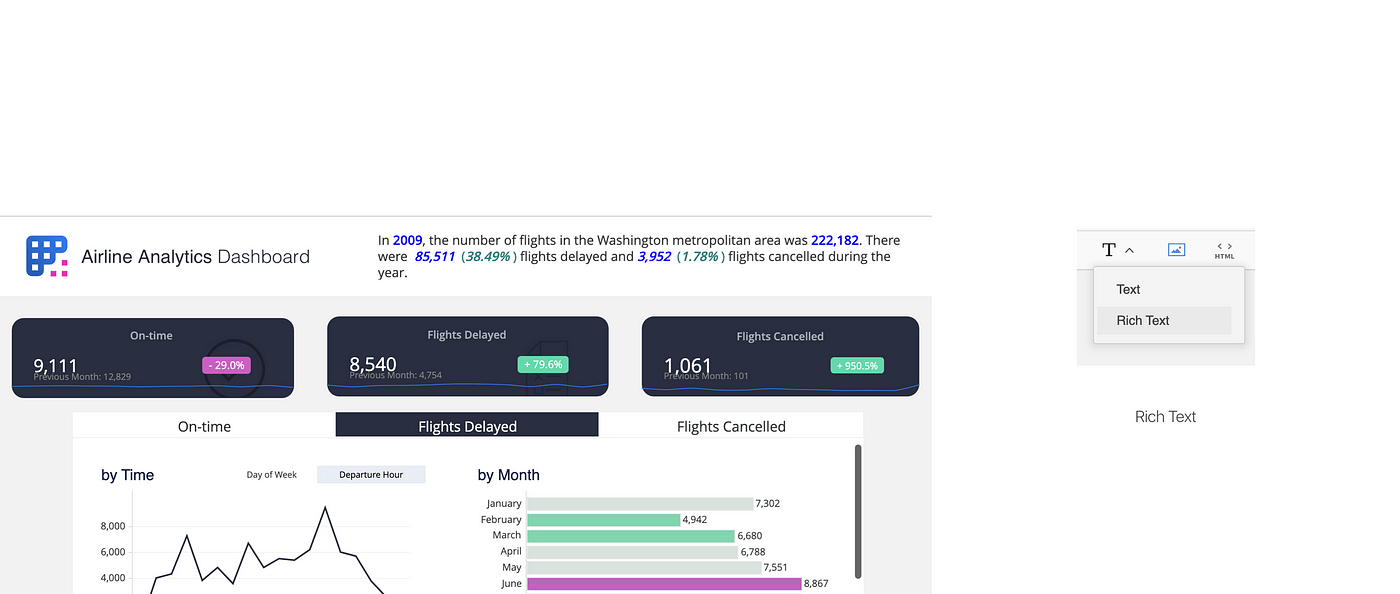This screenshot has width=1400, height=594.
Task: Click the dashboard vertical scrollbar
Action: click(x=857, y=510)
